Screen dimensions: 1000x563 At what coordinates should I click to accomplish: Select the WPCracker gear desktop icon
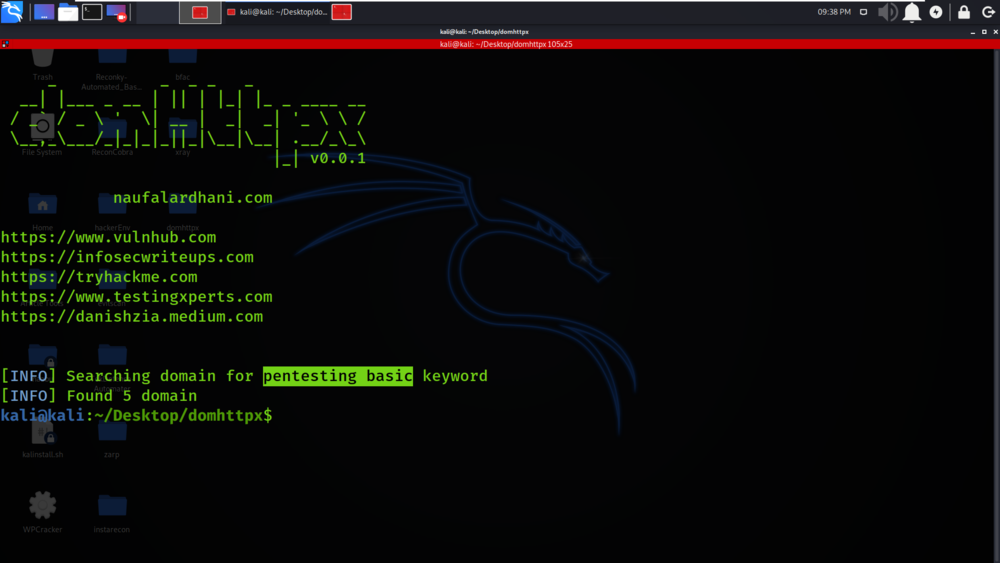(43, 511)
